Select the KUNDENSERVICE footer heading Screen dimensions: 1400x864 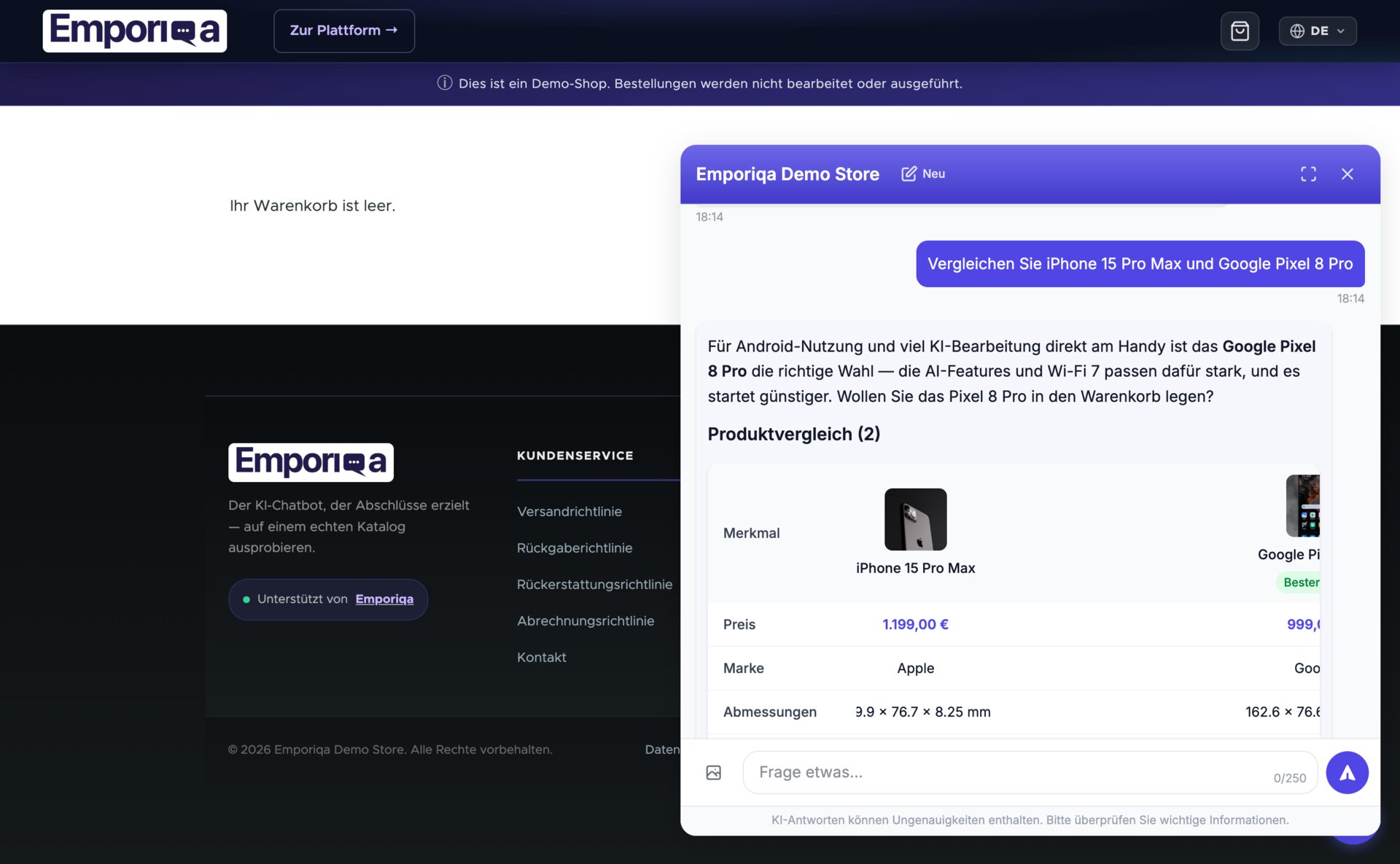[575, 456]
